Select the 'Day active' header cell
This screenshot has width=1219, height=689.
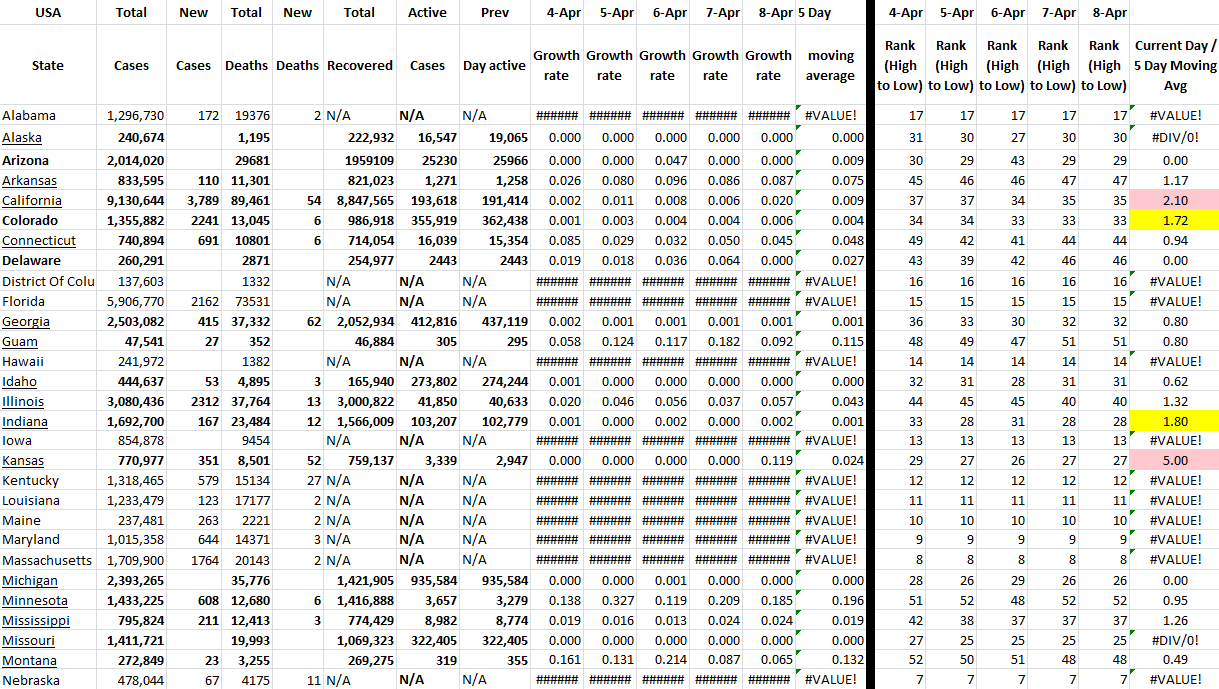click(494, 66)
